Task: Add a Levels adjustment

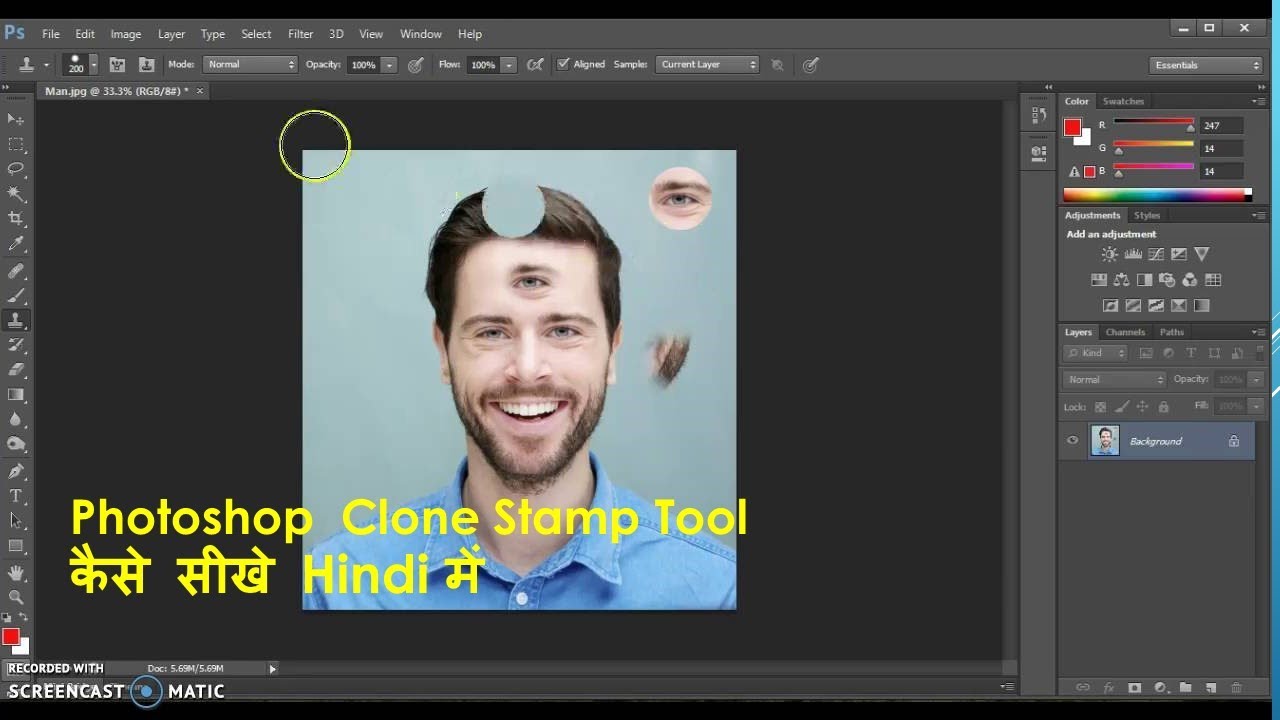Action: 1133,254
